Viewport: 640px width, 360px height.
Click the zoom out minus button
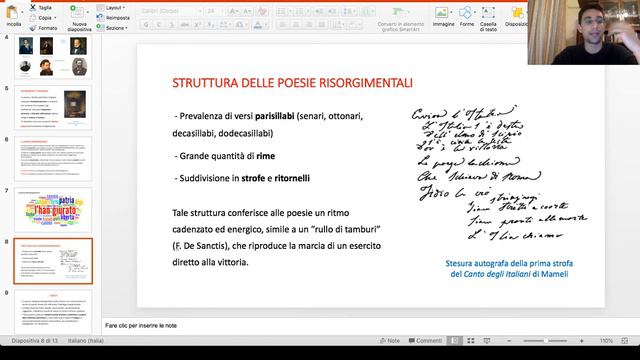(509, 340)
